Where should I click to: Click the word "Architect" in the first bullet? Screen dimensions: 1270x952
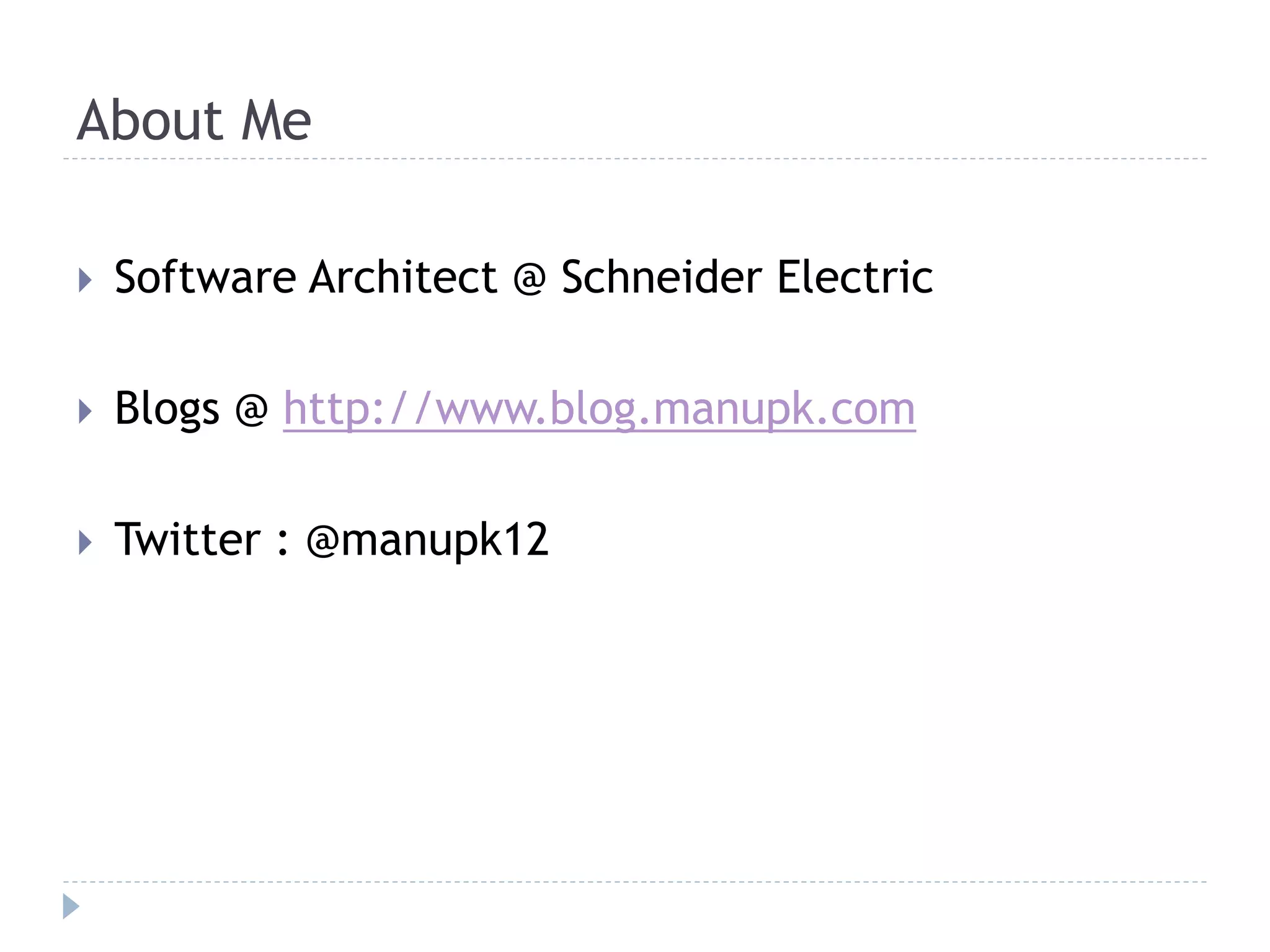pos(403,277)
